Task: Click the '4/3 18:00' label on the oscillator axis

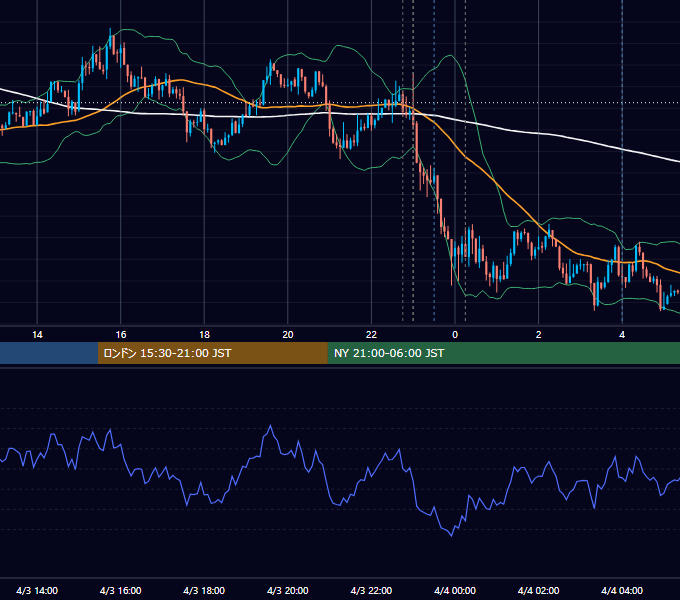Action: [204, 590]
